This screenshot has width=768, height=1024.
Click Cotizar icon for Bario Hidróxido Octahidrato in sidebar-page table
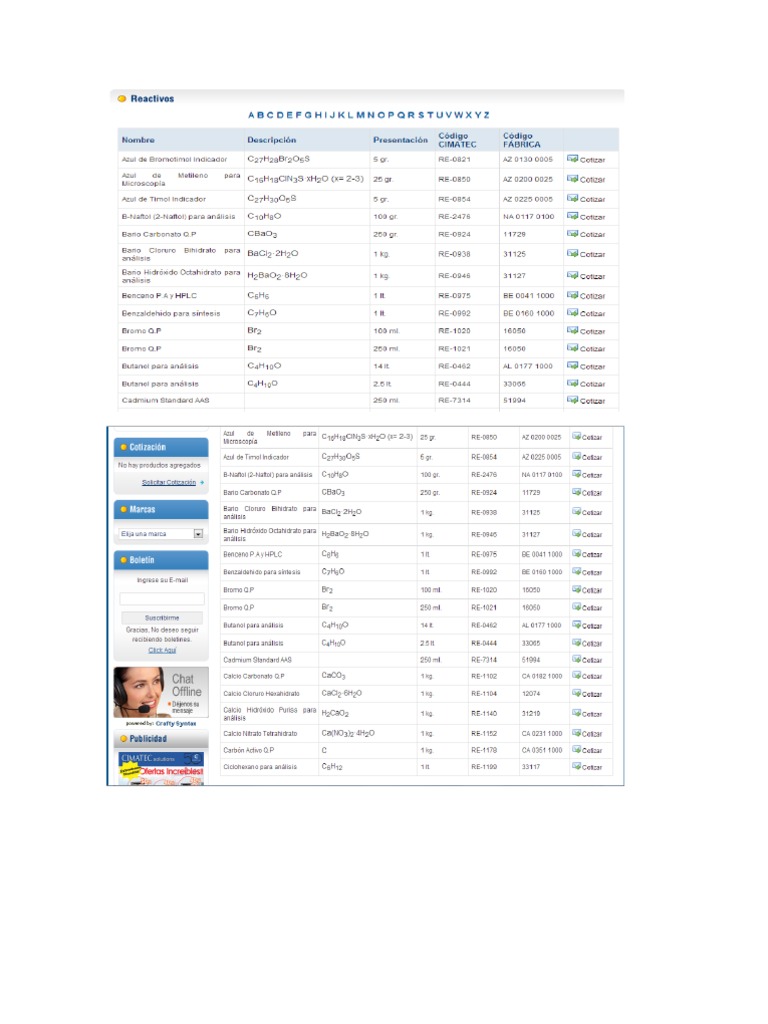(577, 534)
